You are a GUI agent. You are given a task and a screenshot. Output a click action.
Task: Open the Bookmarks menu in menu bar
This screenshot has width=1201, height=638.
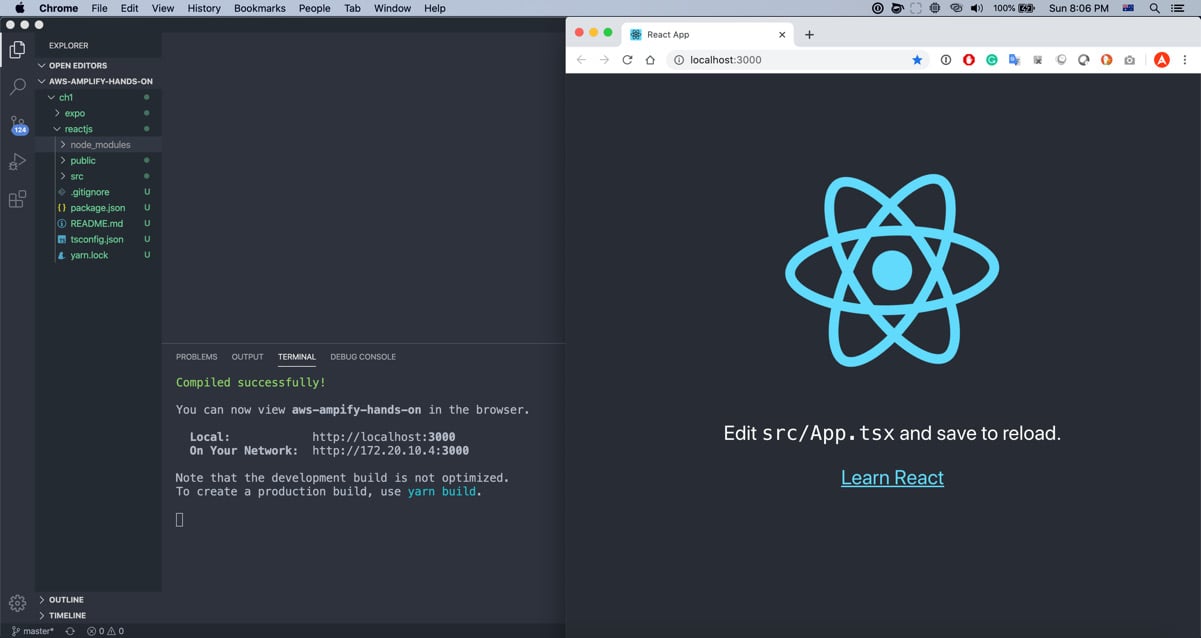pyautogui.click(x=259, y=8)
